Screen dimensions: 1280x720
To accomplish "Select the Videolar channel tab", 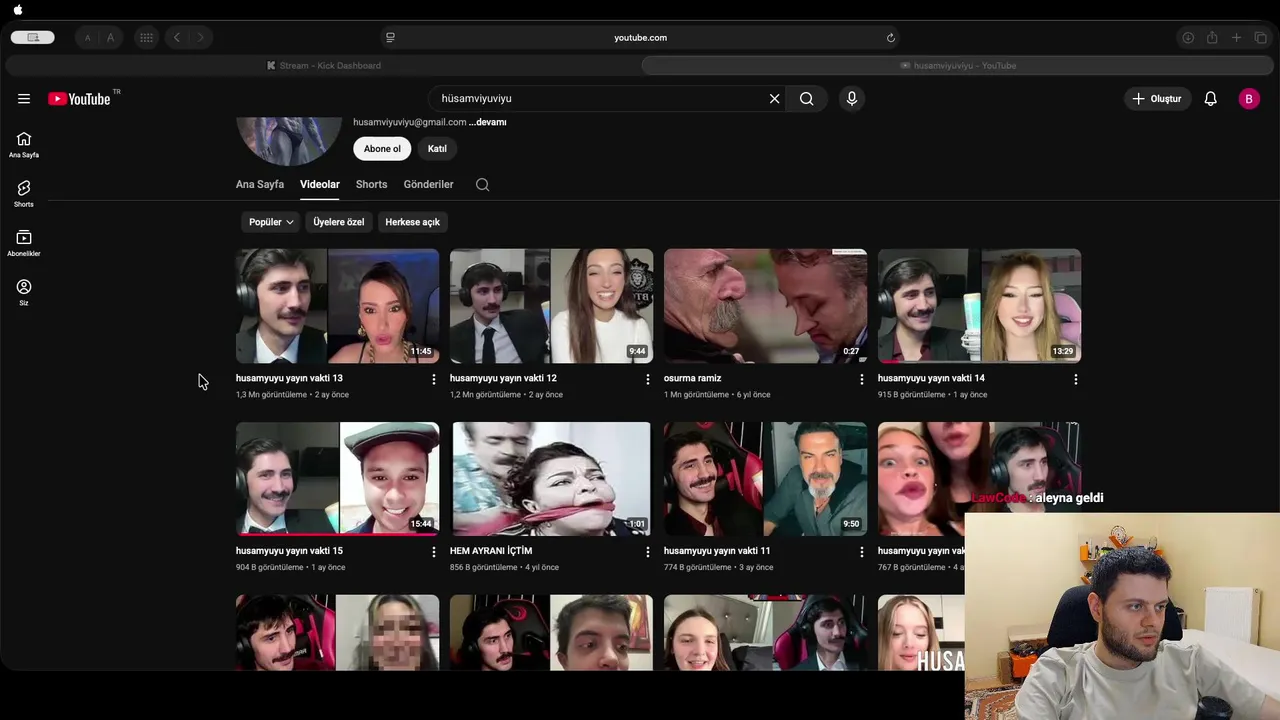I will point(320,184).
